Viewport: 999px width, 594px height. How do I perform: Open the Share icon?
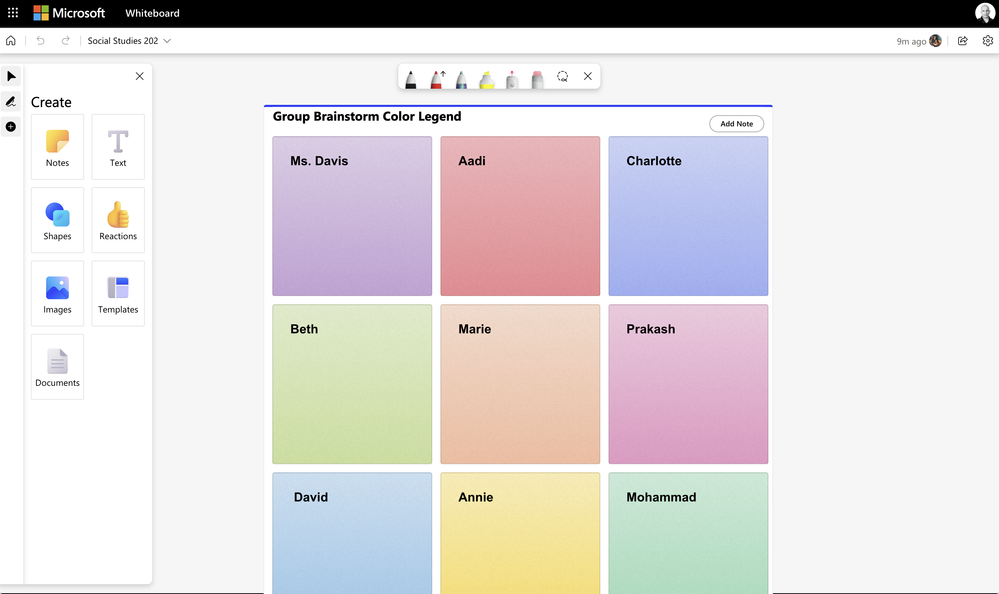point(963,41)
